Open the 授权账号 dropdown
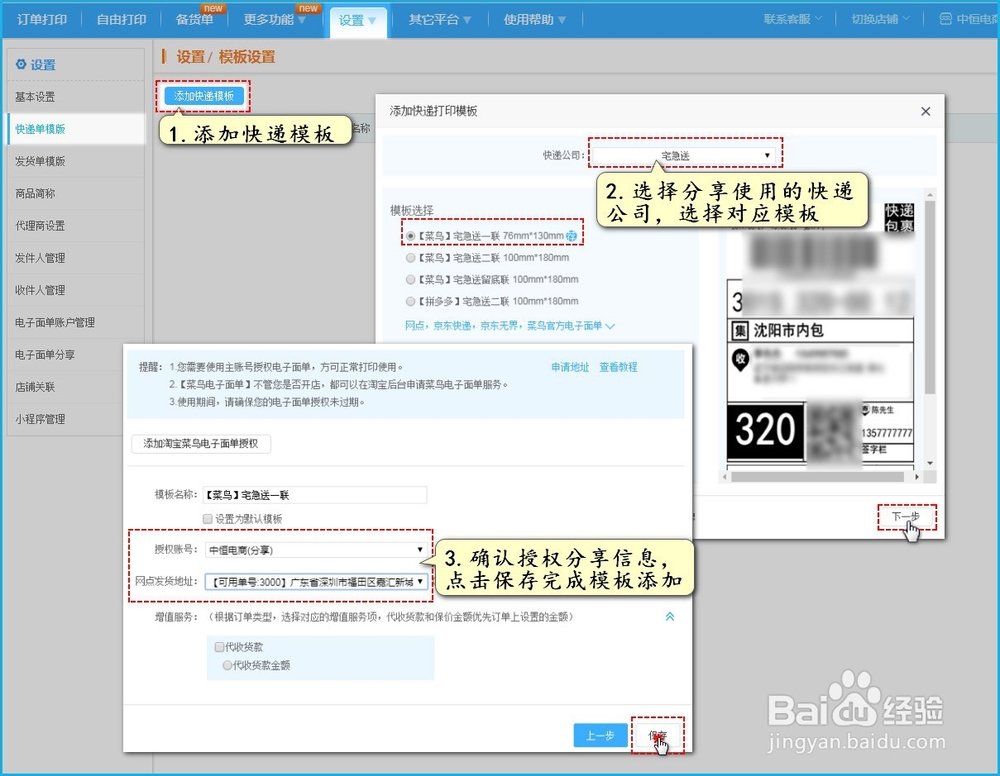This screenshot has width=1000, height=776. pyautogui.click(x=316, y=550)
